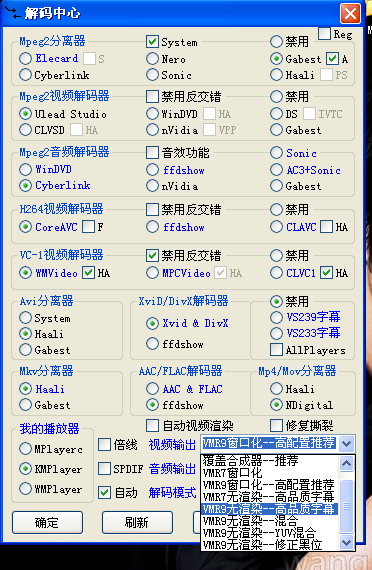Select VS239字幕 subtitle option

(276, 317)
